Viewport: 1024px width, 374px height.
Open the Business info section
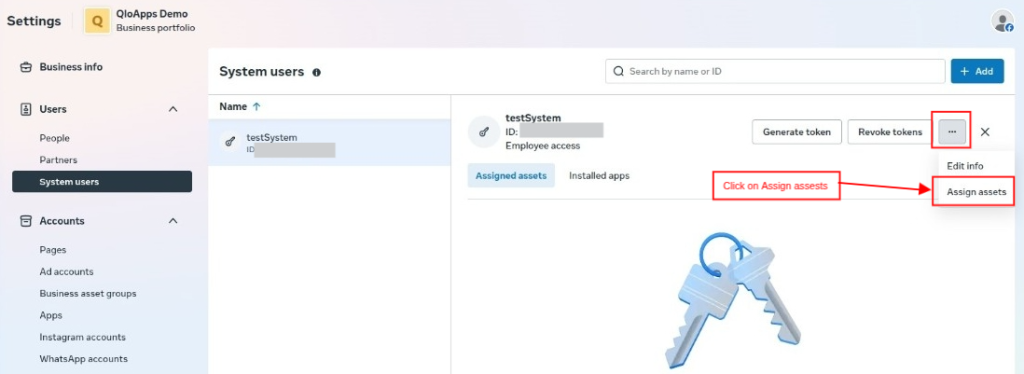[71, 67]
